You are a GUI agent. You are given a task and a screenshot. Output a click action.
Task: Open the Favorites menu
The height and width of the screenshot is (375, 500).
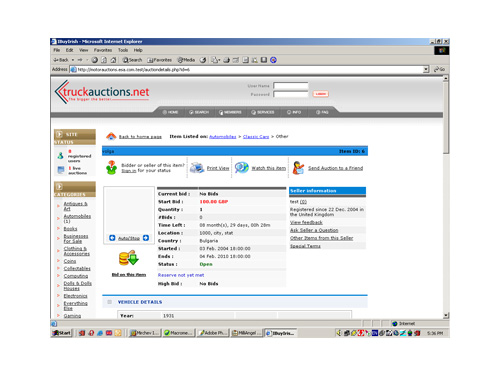[x=103, y=50]
